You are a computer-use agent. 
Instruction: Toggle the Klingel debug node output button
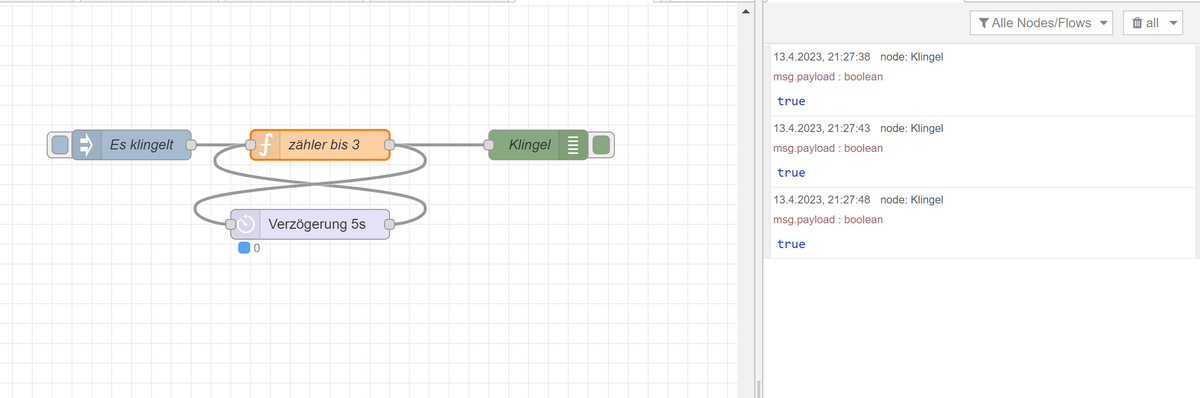(602, 145)
